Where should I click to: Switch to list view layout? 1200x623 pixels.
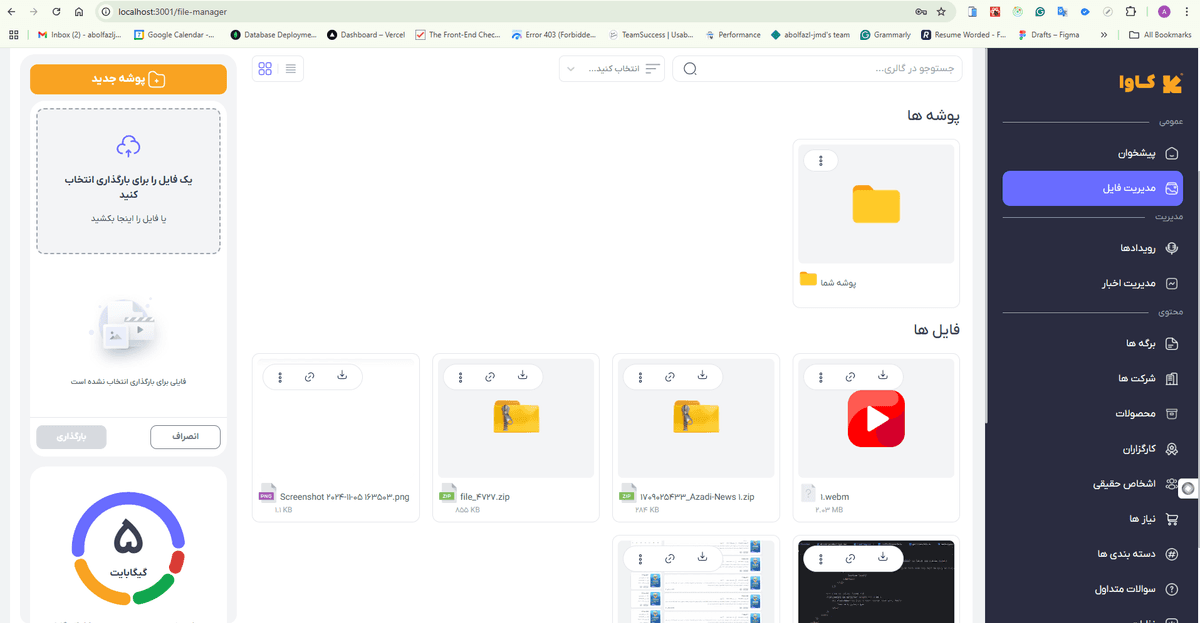point(291,69)
